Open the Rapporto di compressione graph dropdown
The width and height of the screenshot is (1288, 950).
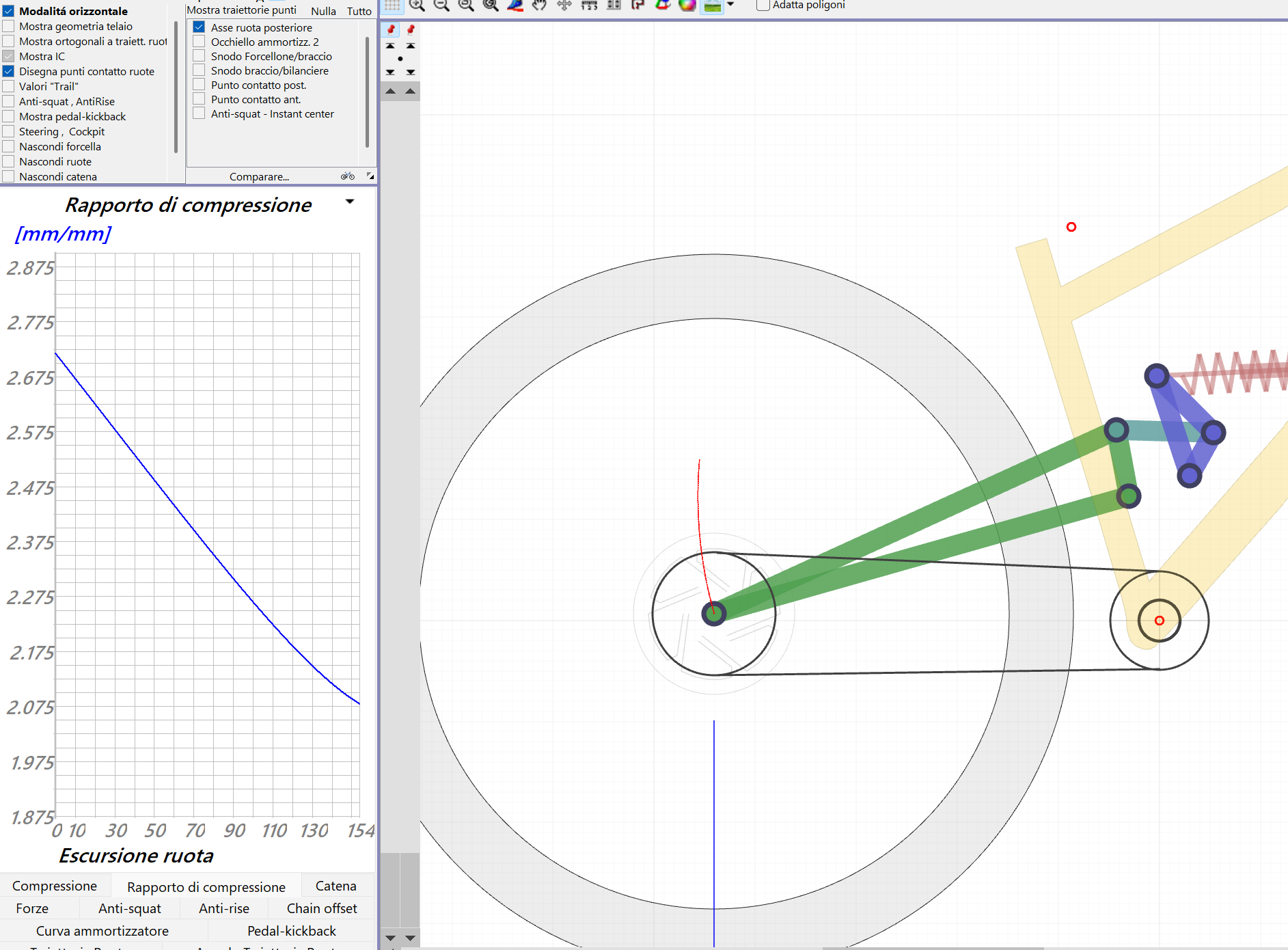350,202
